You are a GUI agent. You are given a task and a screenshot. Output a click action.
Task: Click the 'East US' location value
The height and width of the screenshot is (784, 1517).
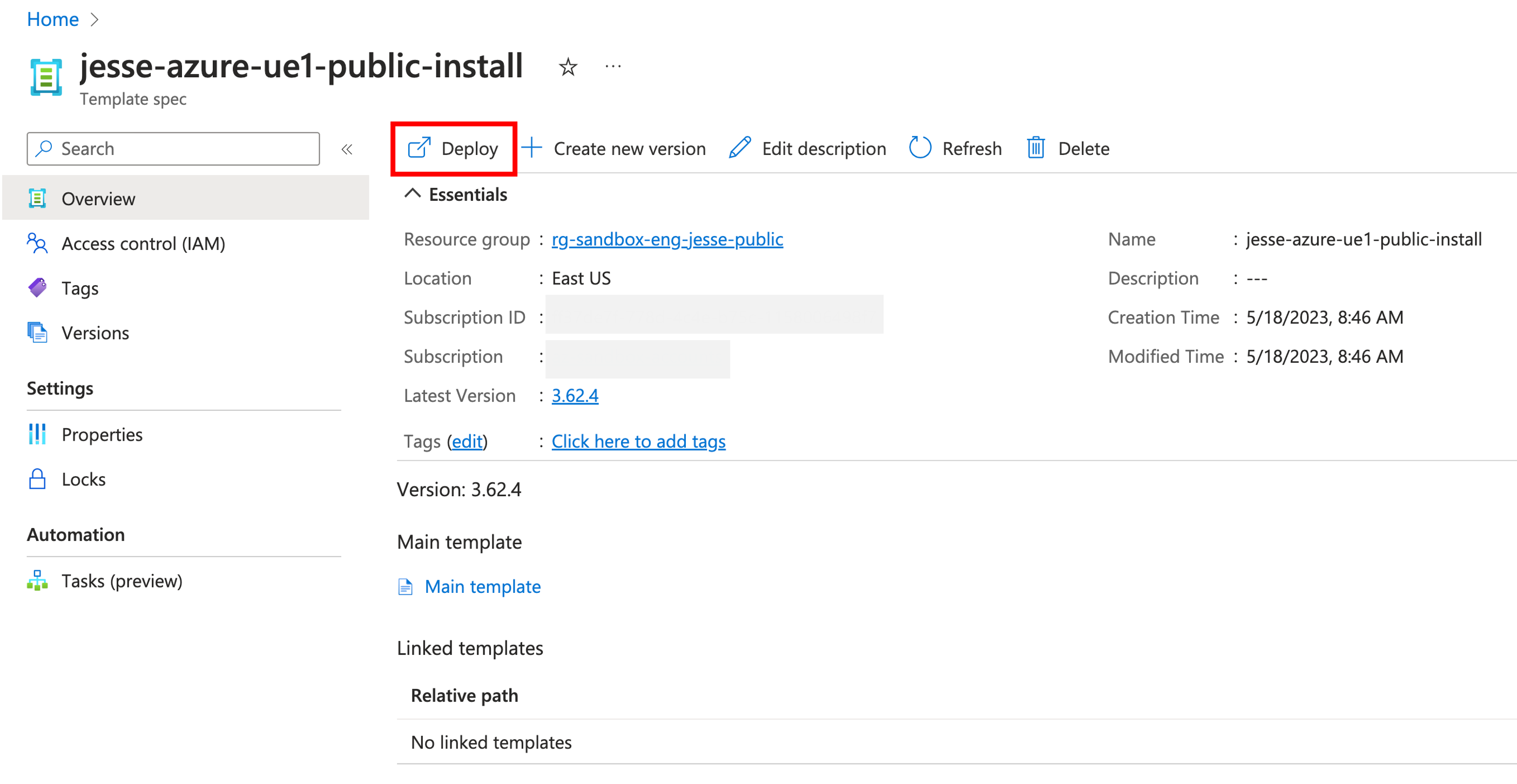581,278
